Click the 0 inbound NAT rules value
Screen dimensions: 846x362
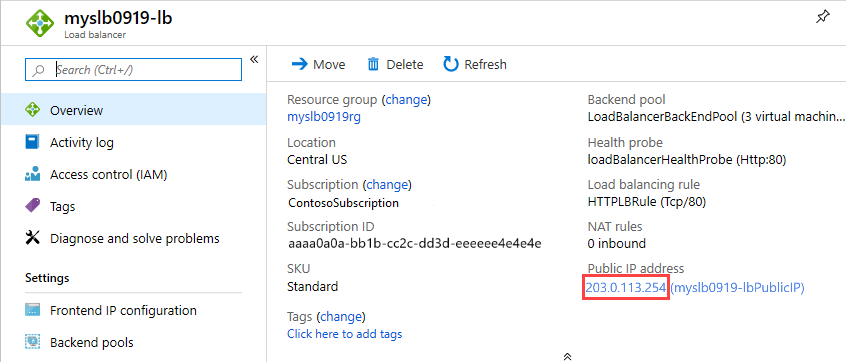tap(617, 243)
